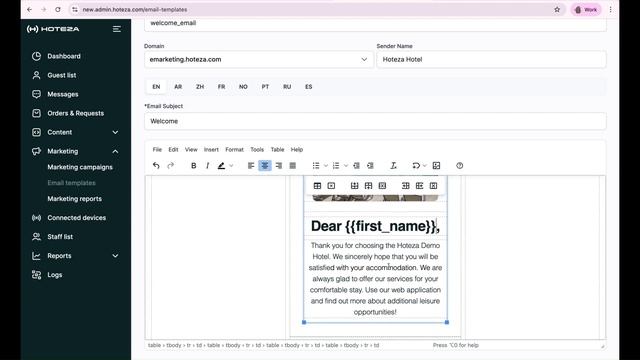Open dropdown next to insert variable icon
The height and width of the screenshot is (360, 640).
point(424,166)
